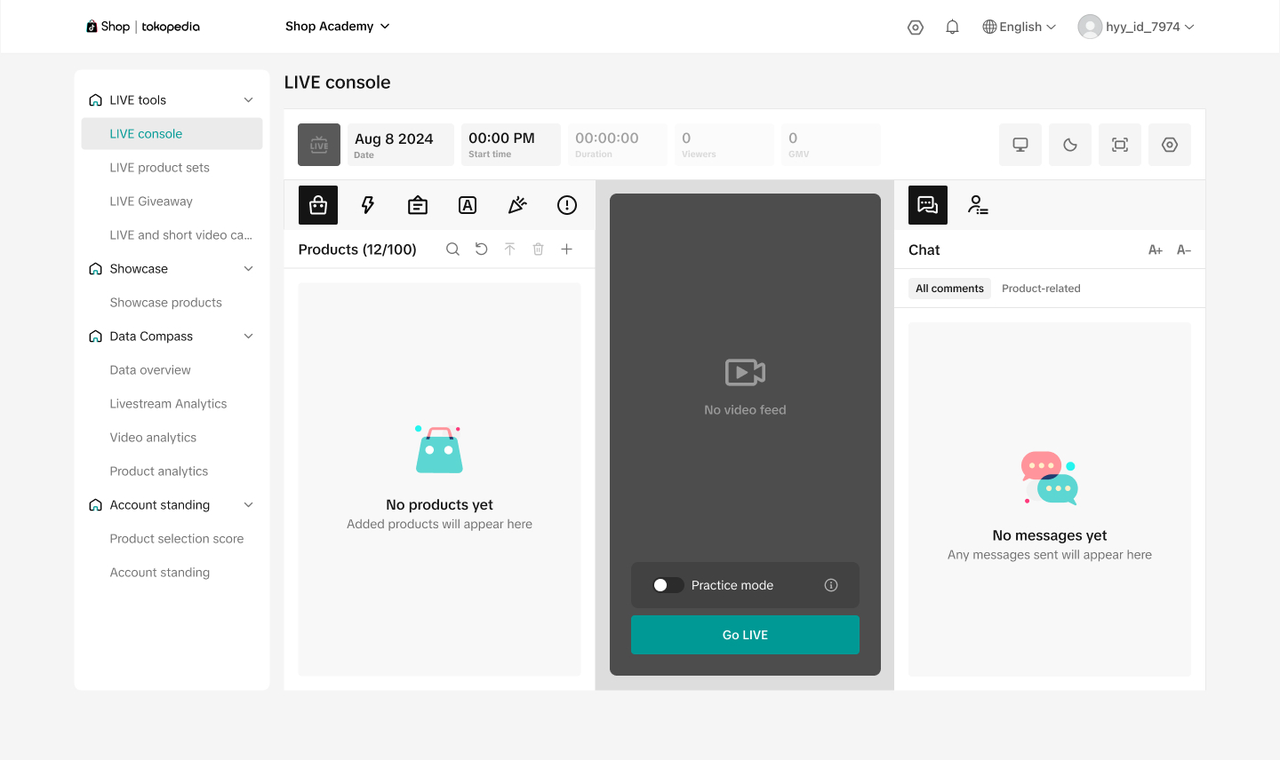Viewport: 1280px width, 760px height.
Task: Click the 'Products (12/100)' heading
Action: pos(357,249)
